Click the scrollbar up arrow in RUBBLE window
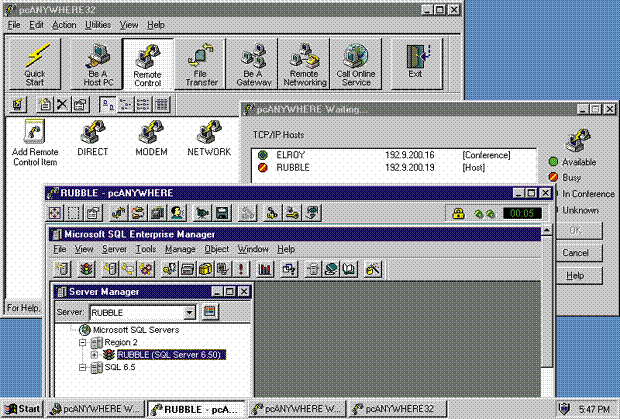 [547, 230]
